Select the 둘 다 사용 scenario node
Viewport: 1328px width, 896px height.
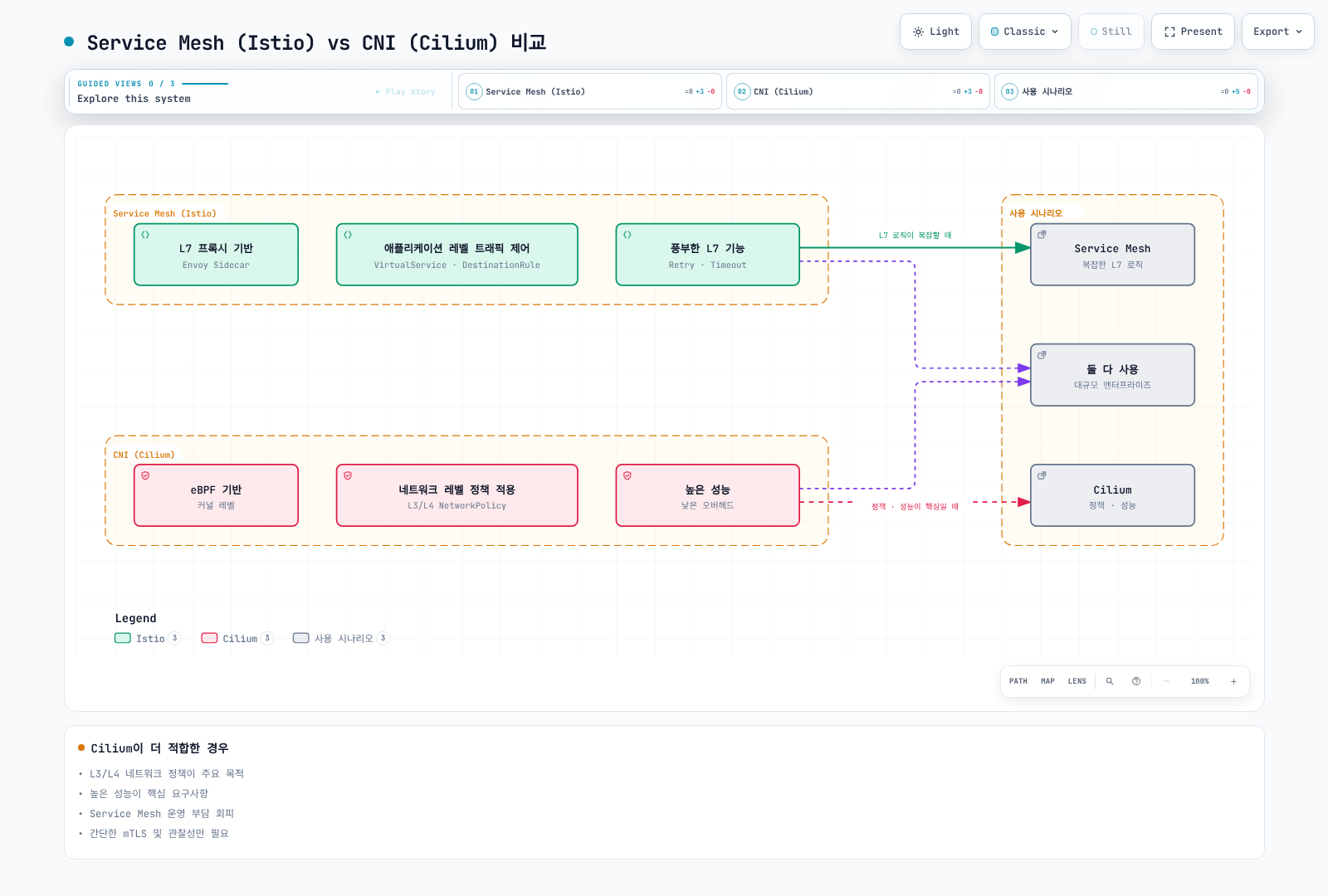1112,375
